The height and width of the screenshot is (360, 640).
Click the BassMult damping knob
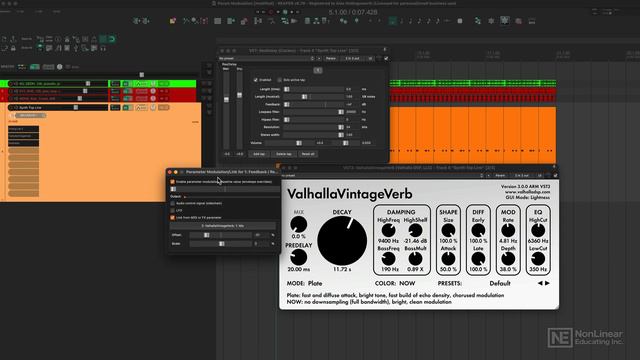(415, 258)
